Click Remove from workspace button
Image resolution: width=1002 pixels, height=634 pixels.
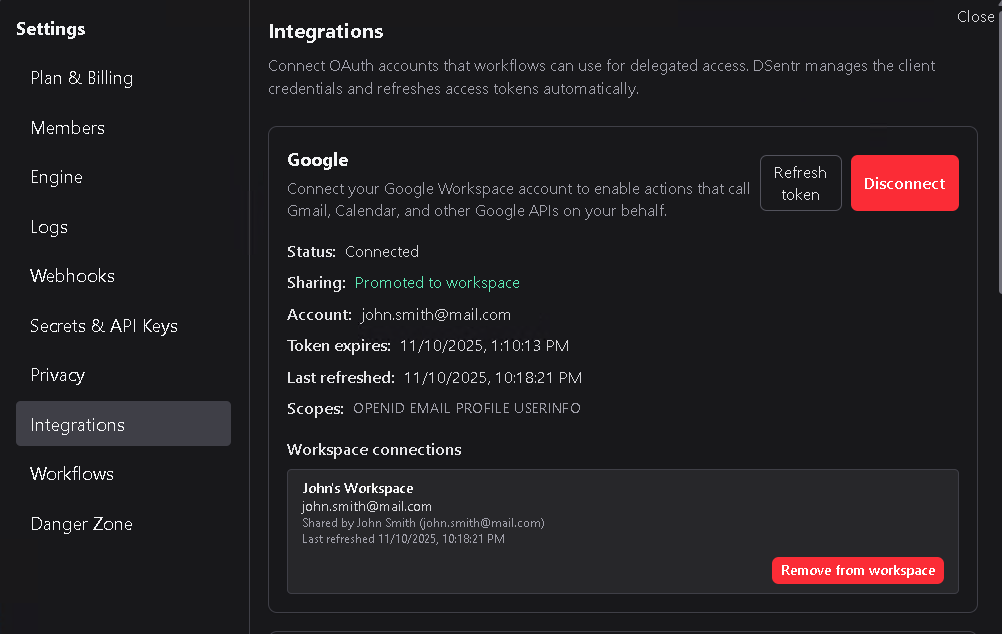coord(858,571)
